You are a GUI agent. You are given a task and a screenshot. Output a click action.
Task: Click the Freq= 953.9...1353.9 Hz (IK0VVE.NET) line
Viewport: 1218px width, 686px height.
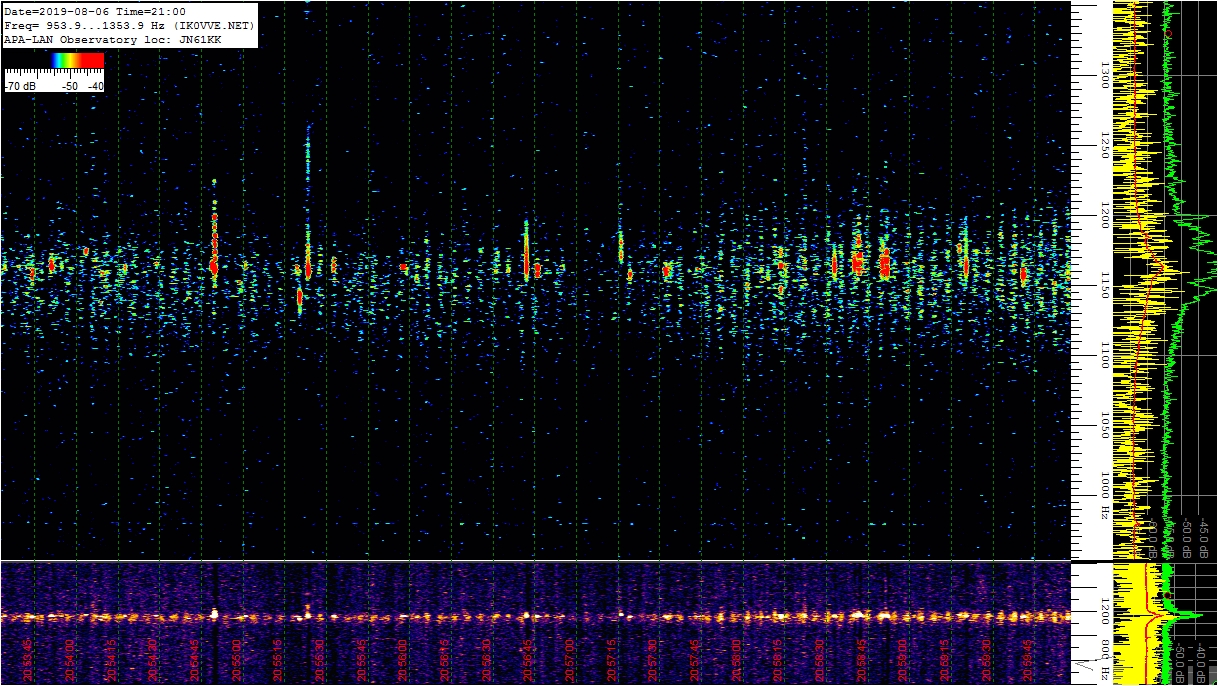pos(129,25)
